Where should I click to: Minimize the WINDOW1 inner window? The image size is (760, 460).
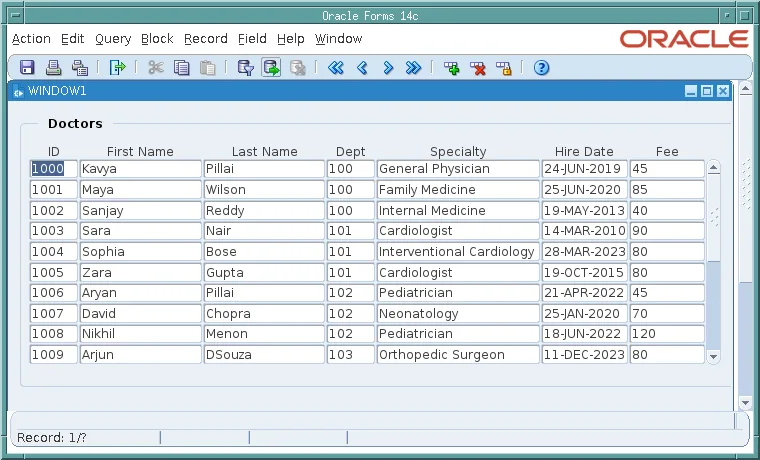(691, 91)
